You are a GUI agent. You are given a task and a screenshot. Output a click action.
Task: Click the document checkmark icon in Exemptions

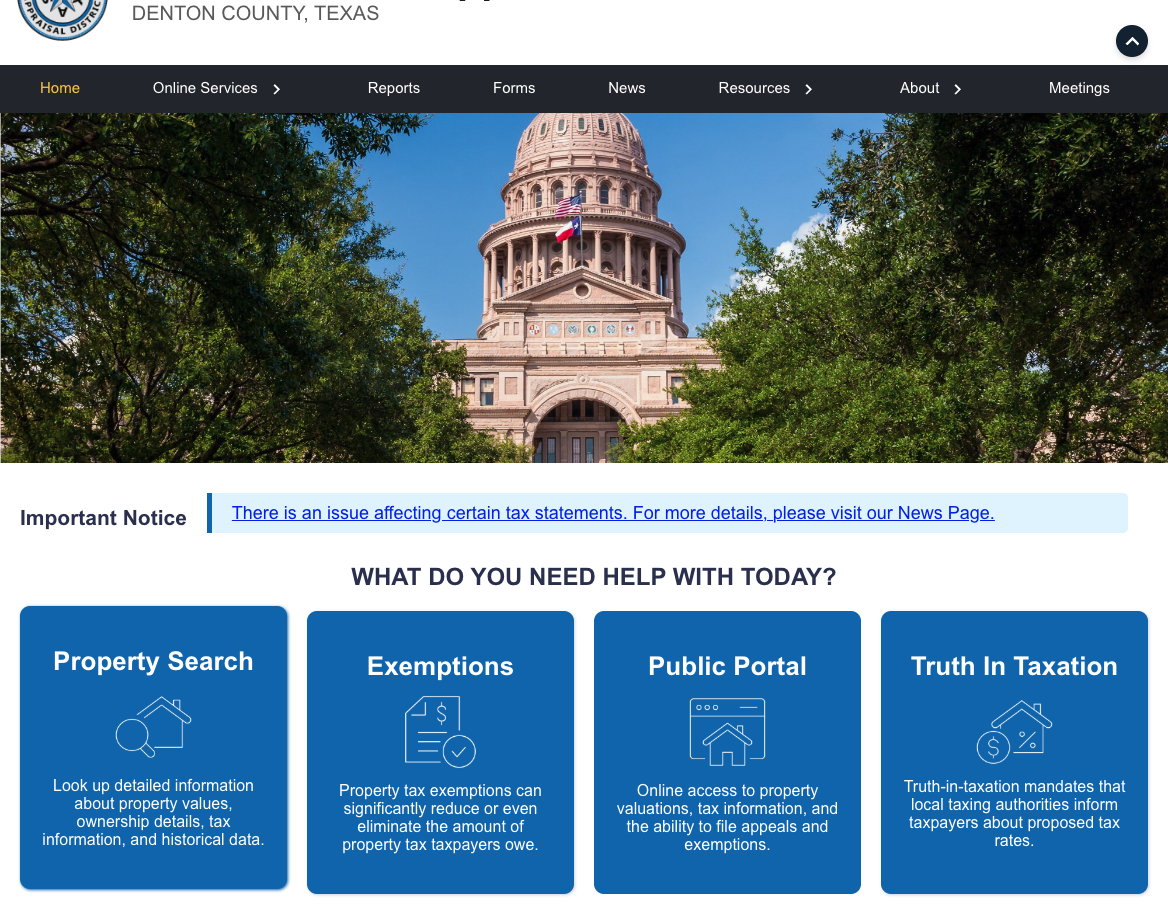pos(440,731)
